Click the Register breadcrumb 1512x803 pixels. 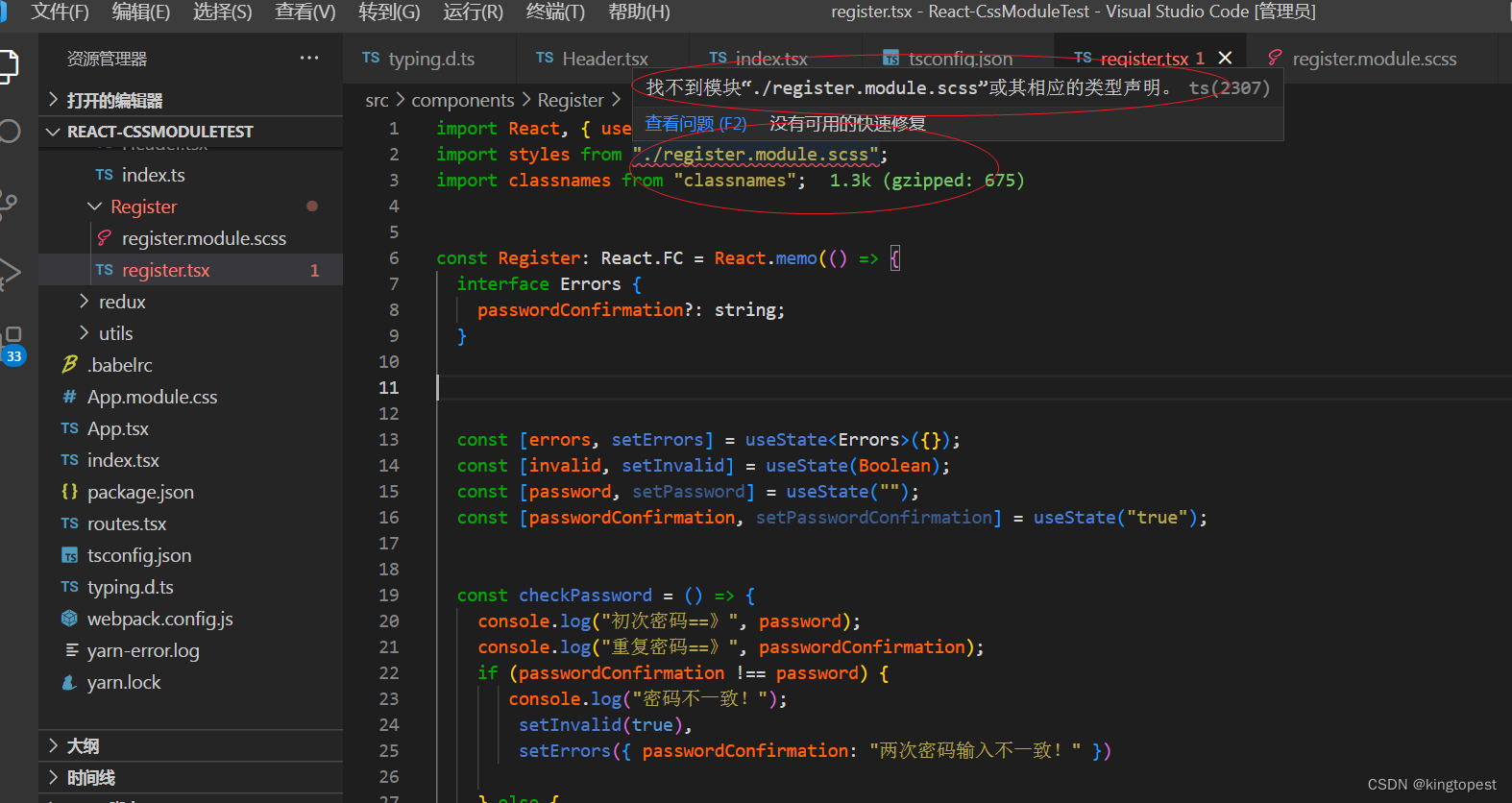[x=571, y=100]
